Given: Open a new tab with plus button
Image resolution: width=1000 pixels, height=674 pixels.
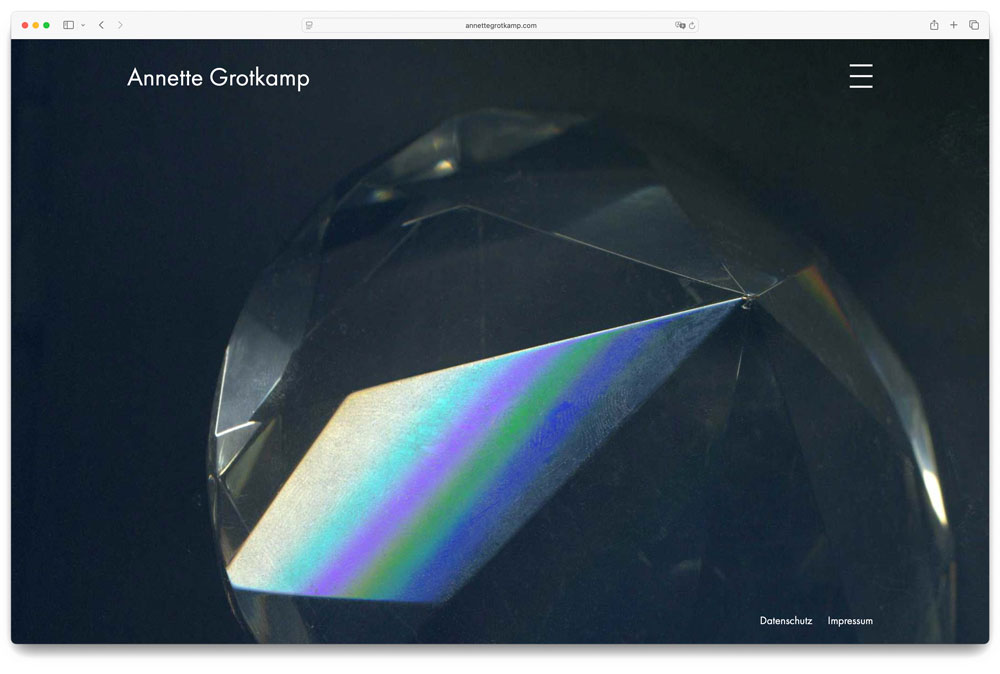Looking at the screenshot, I should (x=954, y=25).
